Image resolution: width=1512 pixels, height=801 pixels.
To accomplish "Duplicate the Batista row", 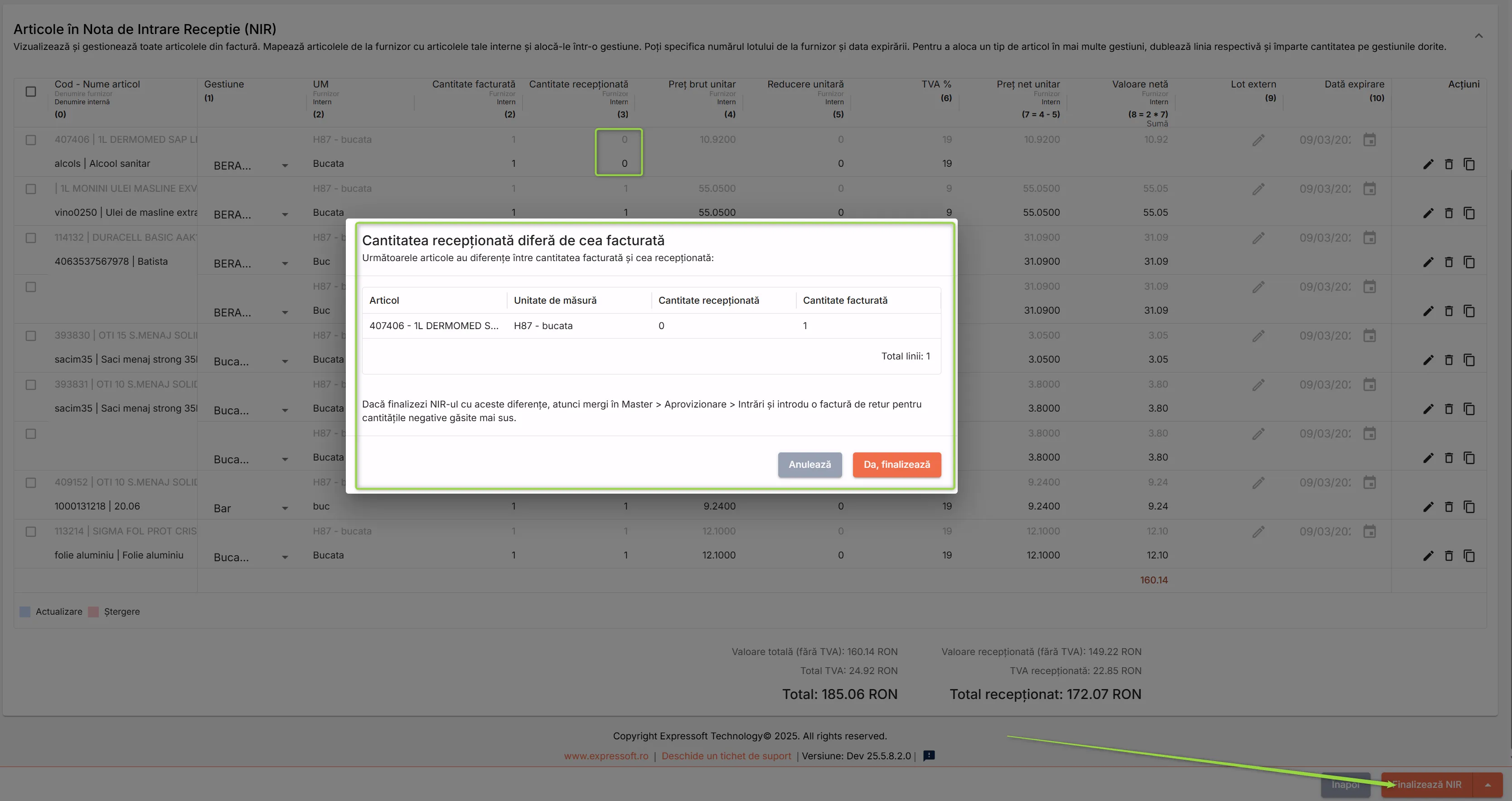I will (1469, 262).
